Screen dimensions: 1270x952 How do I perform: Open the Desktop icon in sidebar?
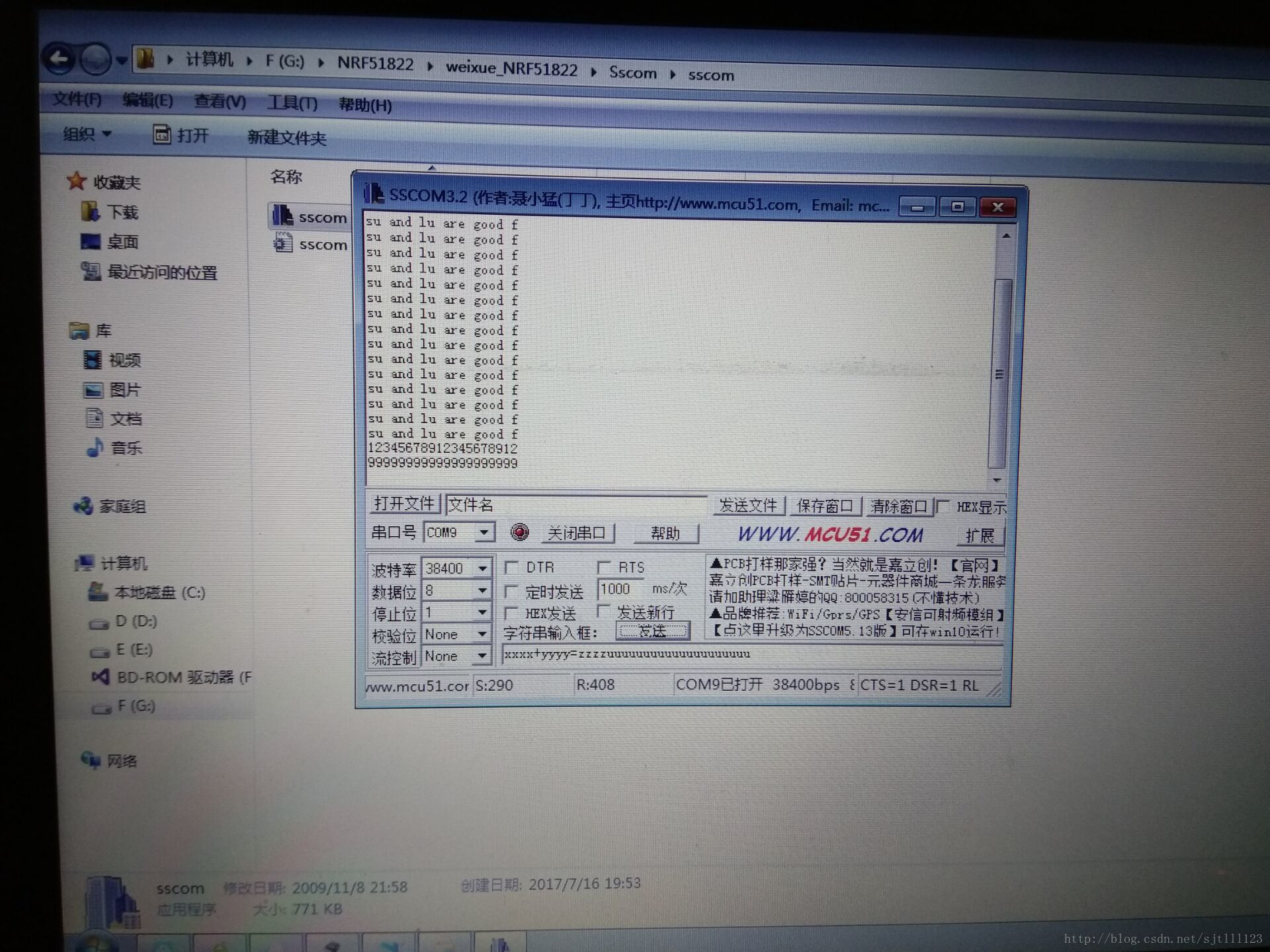[x=90, y=242]
